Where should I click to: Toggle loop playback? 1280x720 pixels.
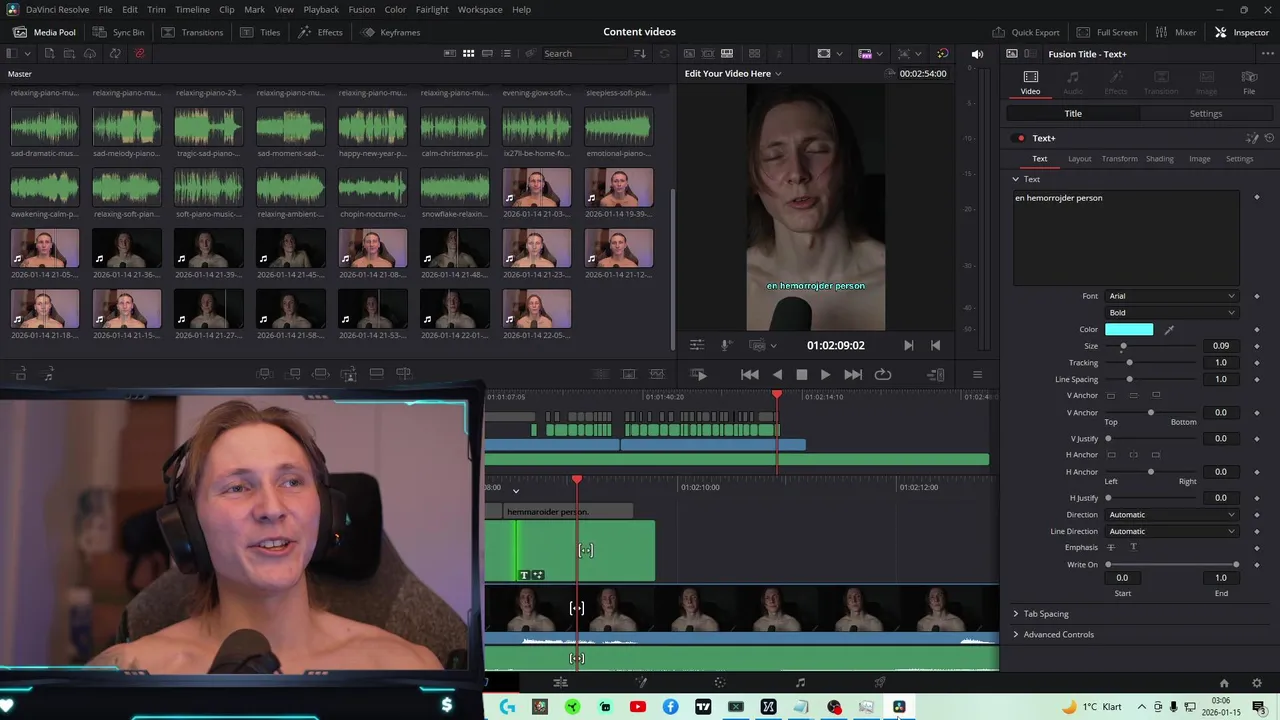pos(882,374)
